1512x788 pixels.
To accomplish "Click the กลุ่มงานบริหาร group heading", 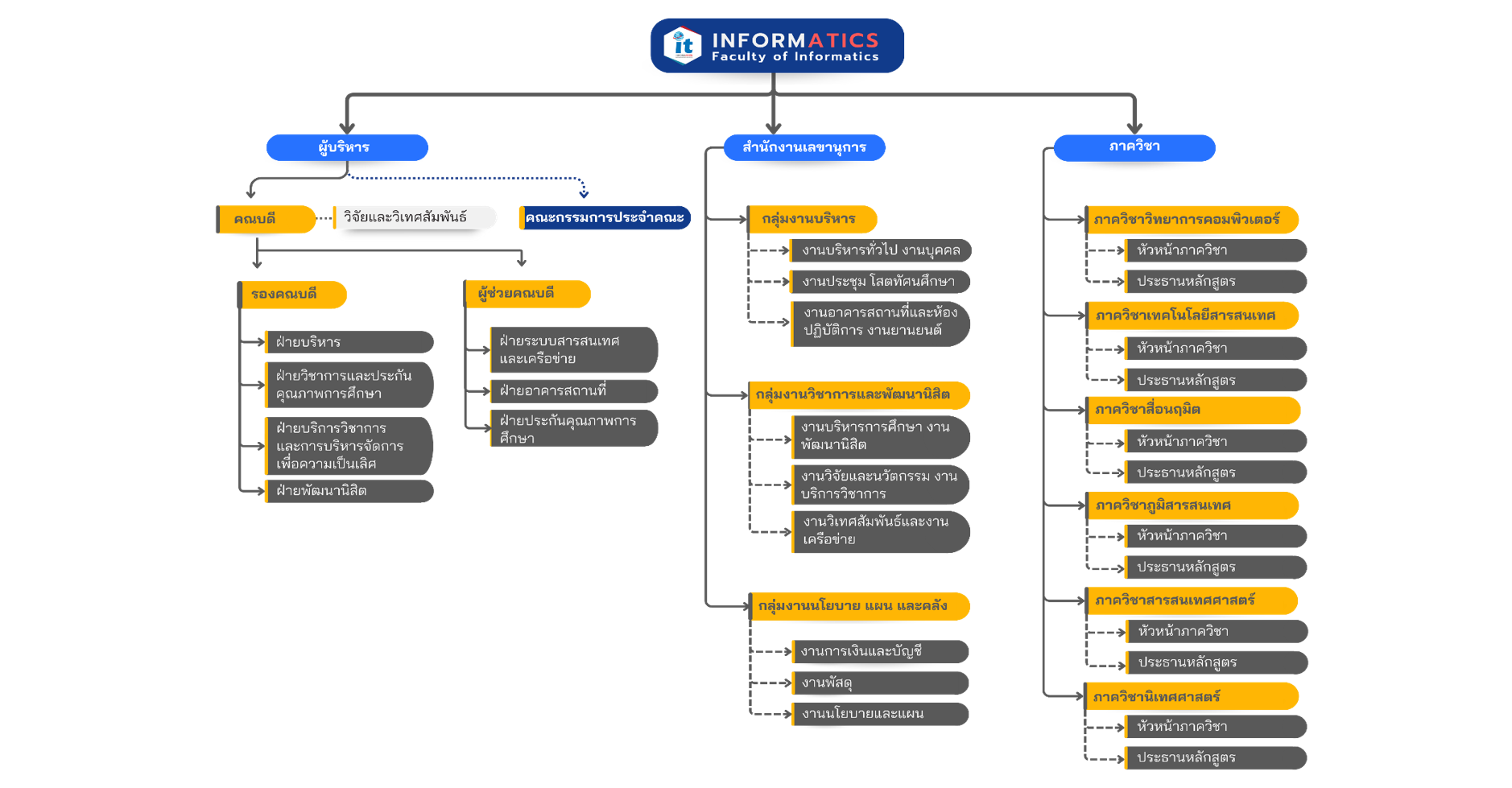I will 812,219.
